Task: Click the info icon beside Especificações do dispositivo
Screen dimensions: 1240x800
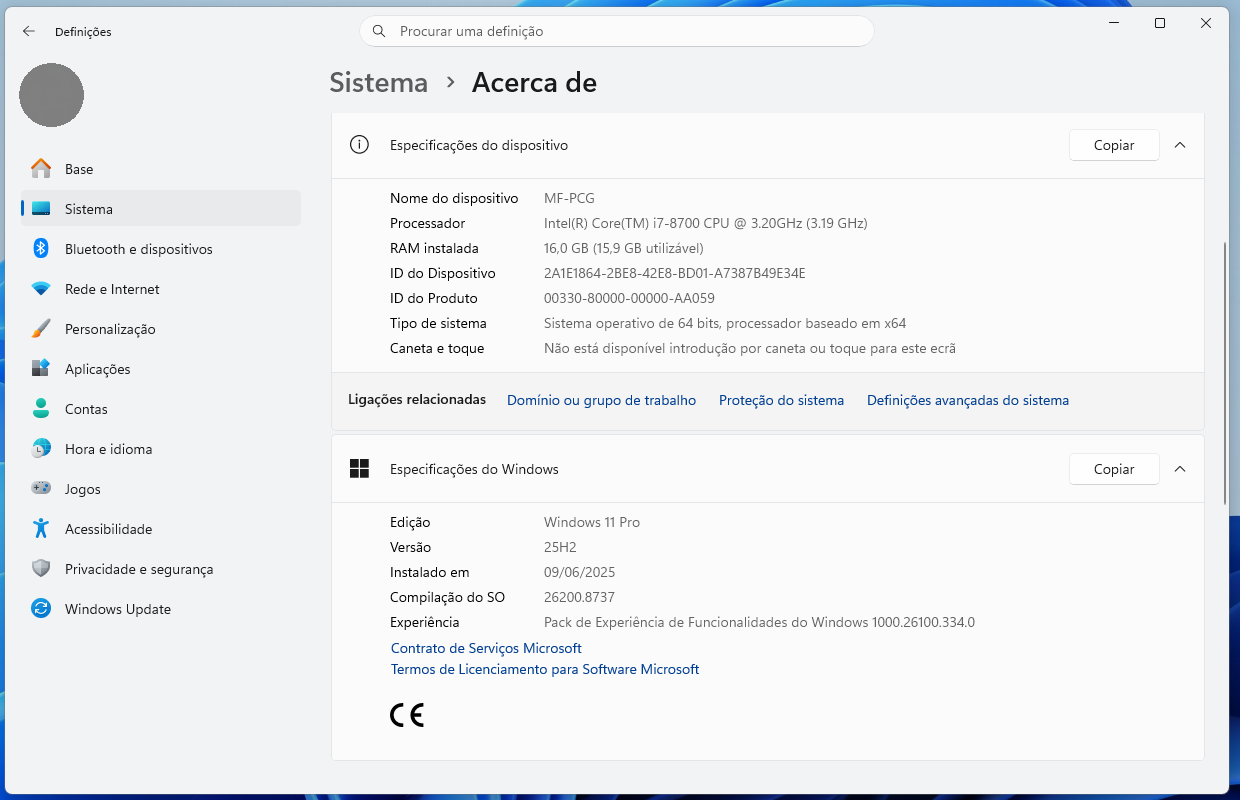Action: tap(359, 145)
